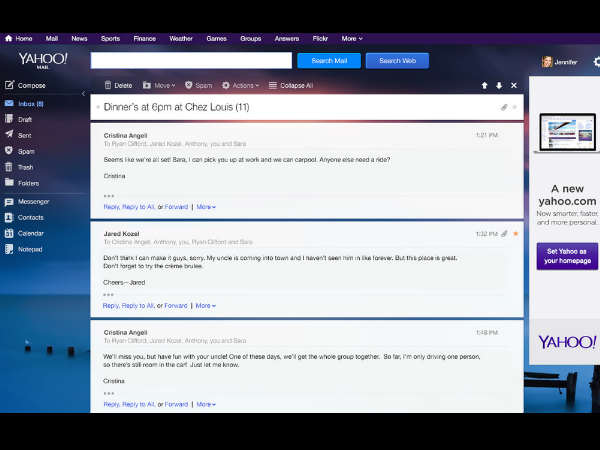Click subject 'Dinner's at 6pm at Chez Louis'
Screen dimensions: 600x450
coord(176,107)
